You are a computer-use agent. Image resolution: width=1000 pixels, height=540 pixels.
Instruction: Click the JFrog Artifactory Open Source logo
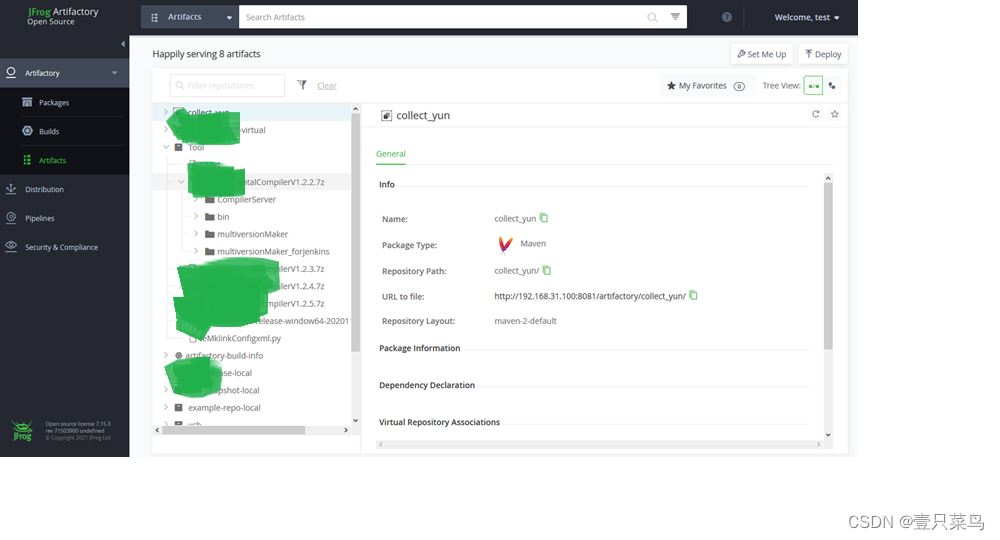62,16
